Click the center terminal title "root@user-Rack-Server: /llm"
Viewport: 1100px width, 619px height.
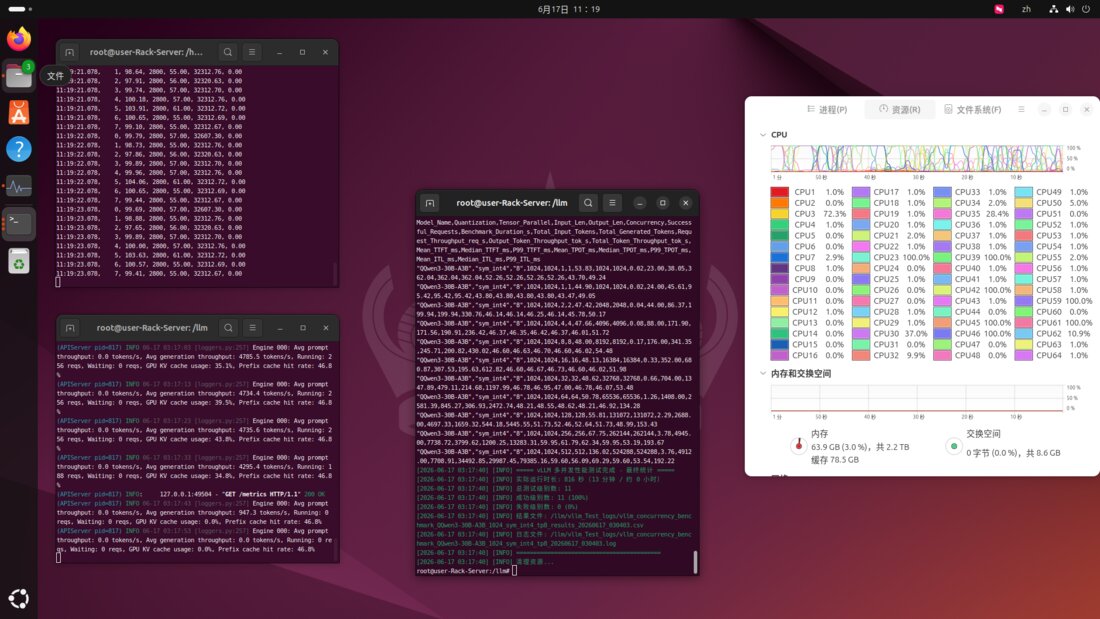511,203
